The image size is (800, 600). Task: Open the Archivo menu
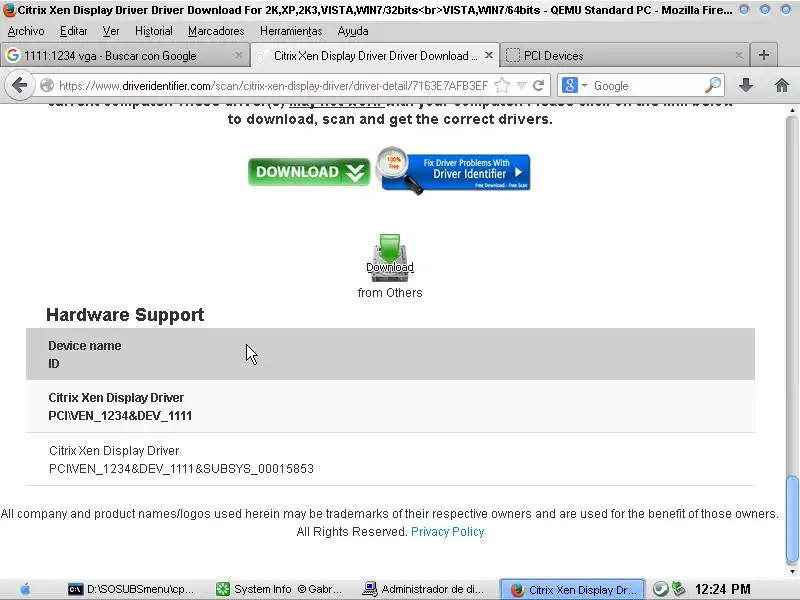26,31
